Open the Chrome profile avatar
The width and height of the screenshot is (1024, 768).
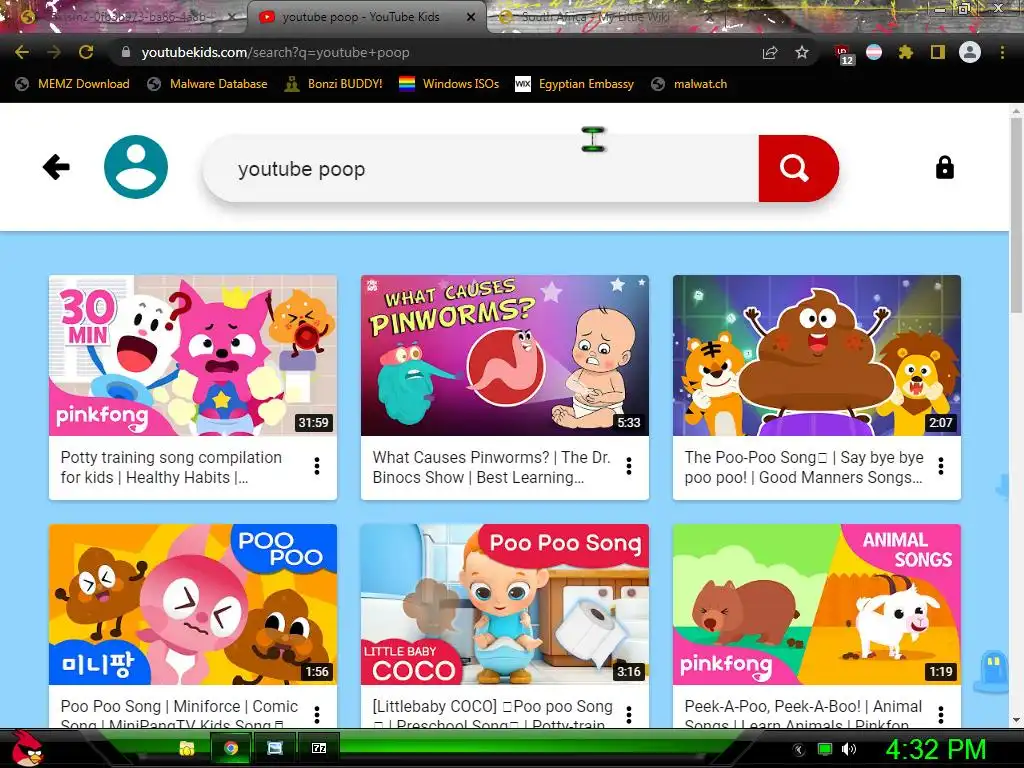tap(970, 52)
